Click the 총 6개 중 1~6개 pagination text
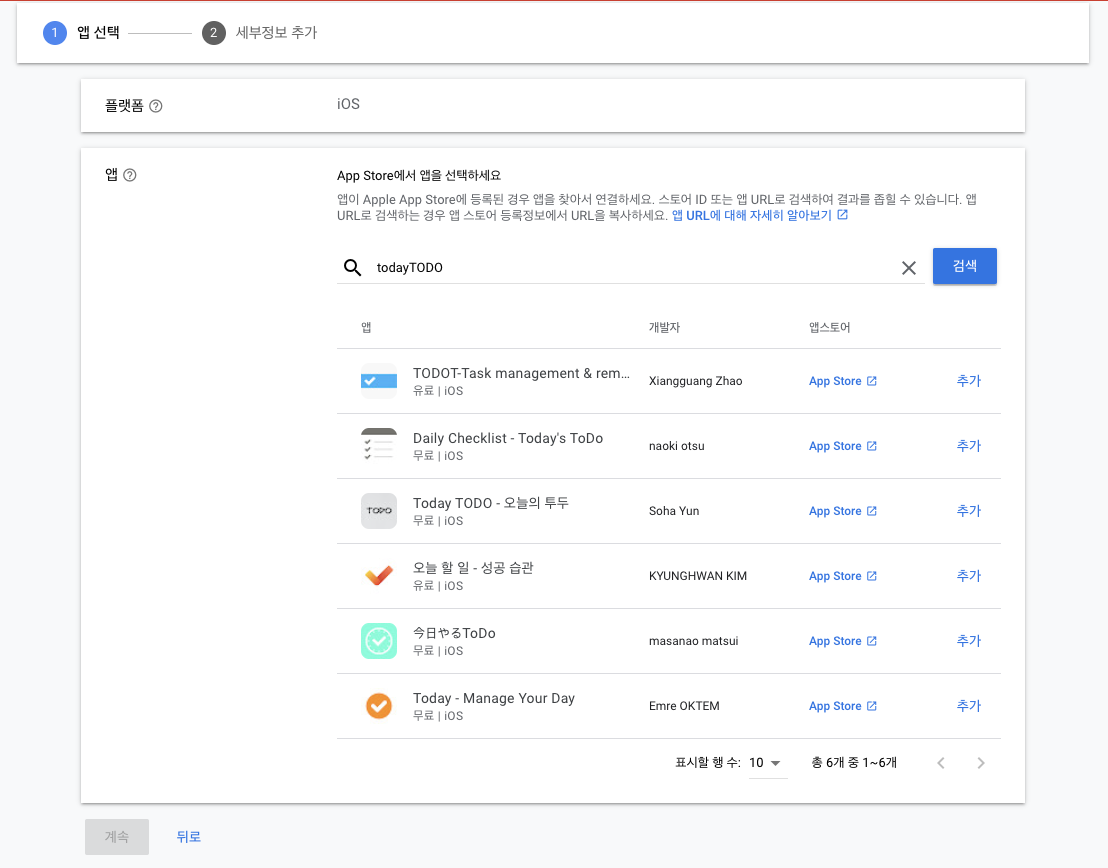 point(854,763)
